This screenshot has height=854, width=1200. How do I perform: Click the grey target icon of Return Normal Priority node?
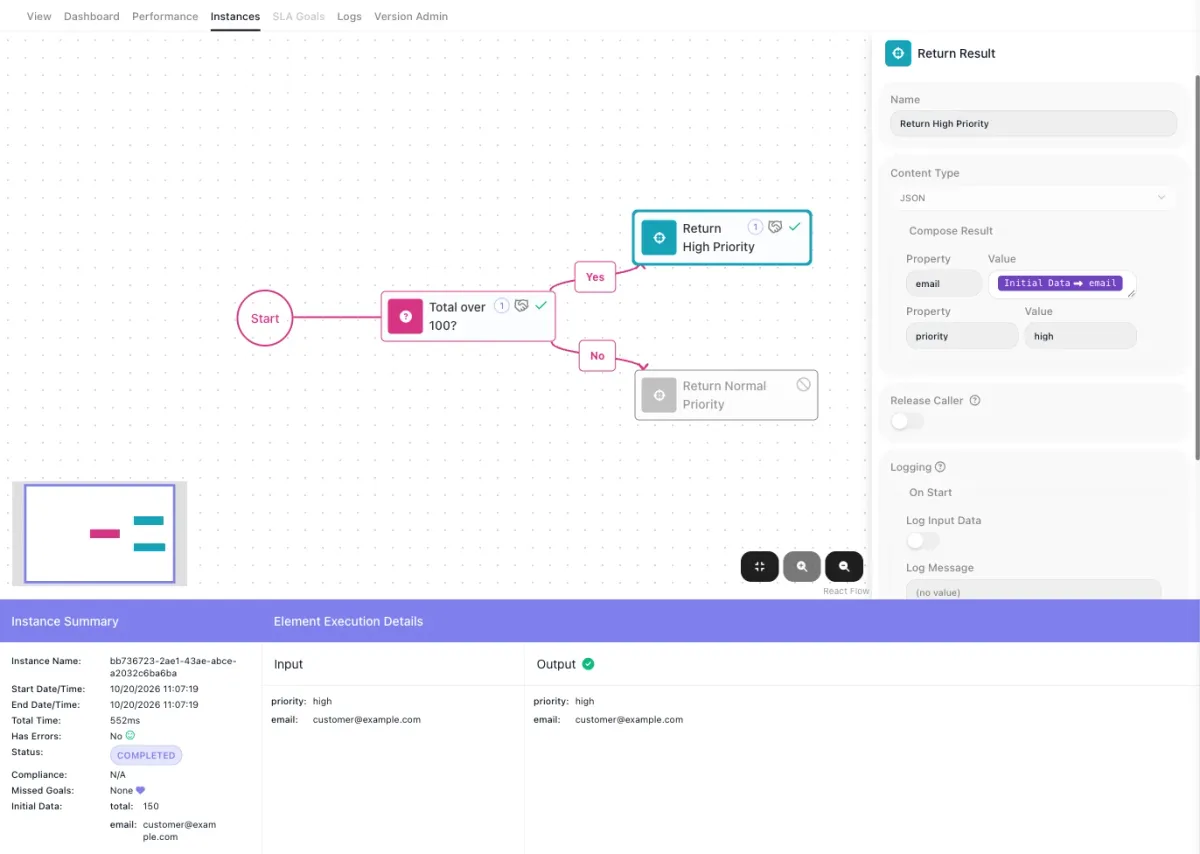[x=659, y=395]
